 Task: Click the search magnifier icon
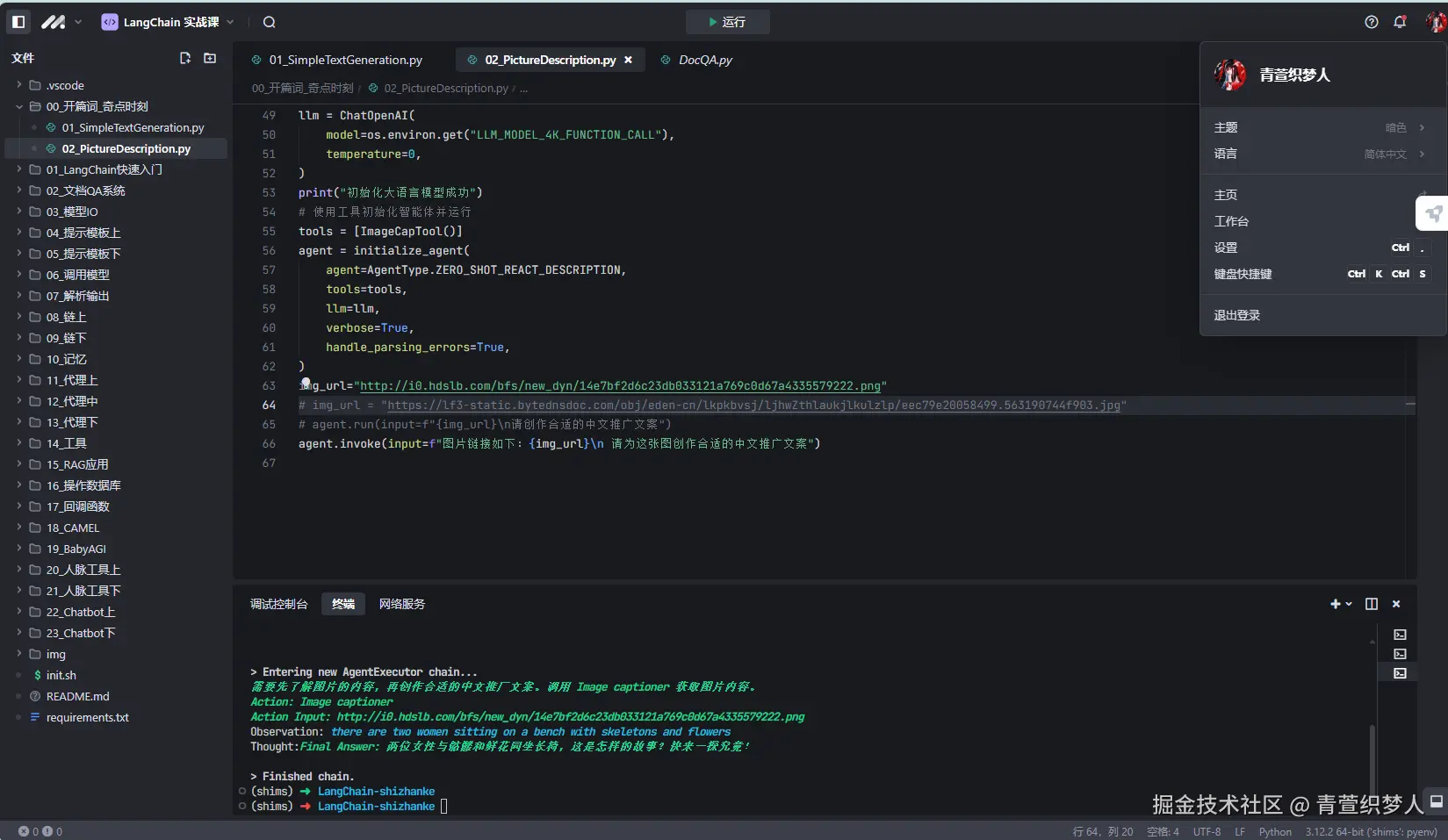click(270, 22)
